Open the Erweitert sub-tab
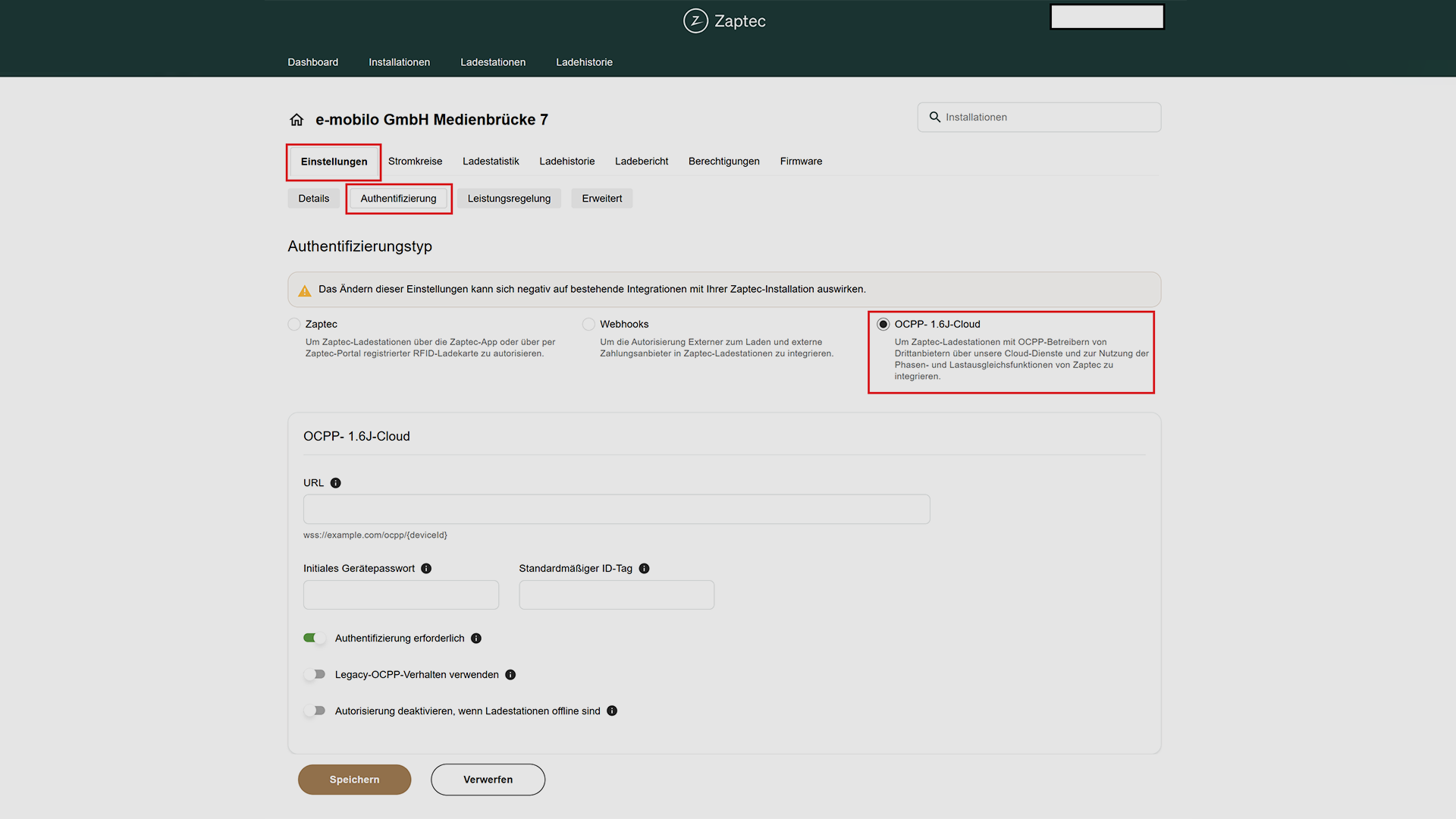The width and height of the screenshot is (1456, 819). [602, 199]
